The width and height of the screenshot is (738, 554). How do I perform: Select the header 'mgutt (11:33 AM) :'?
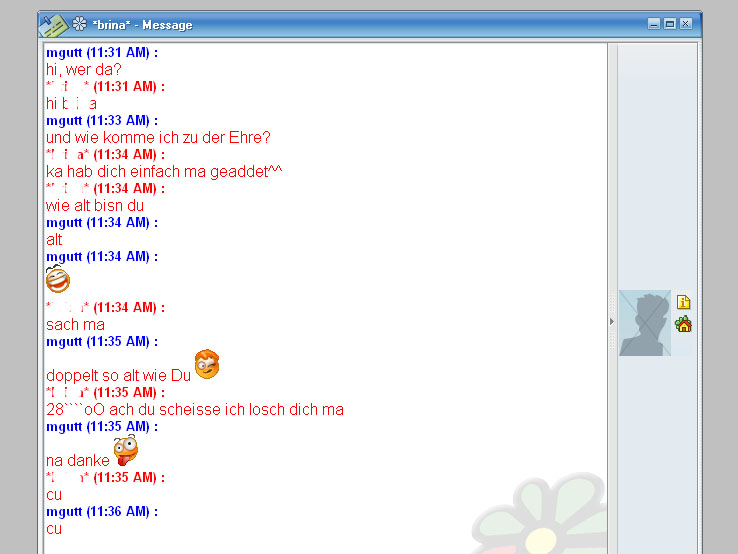coord(102,120)
